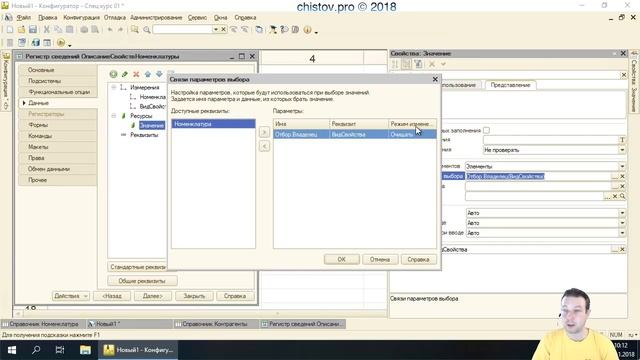Cut using the scissors toolbar icon
Screen dimensions: 640x360
pos(47,30)
